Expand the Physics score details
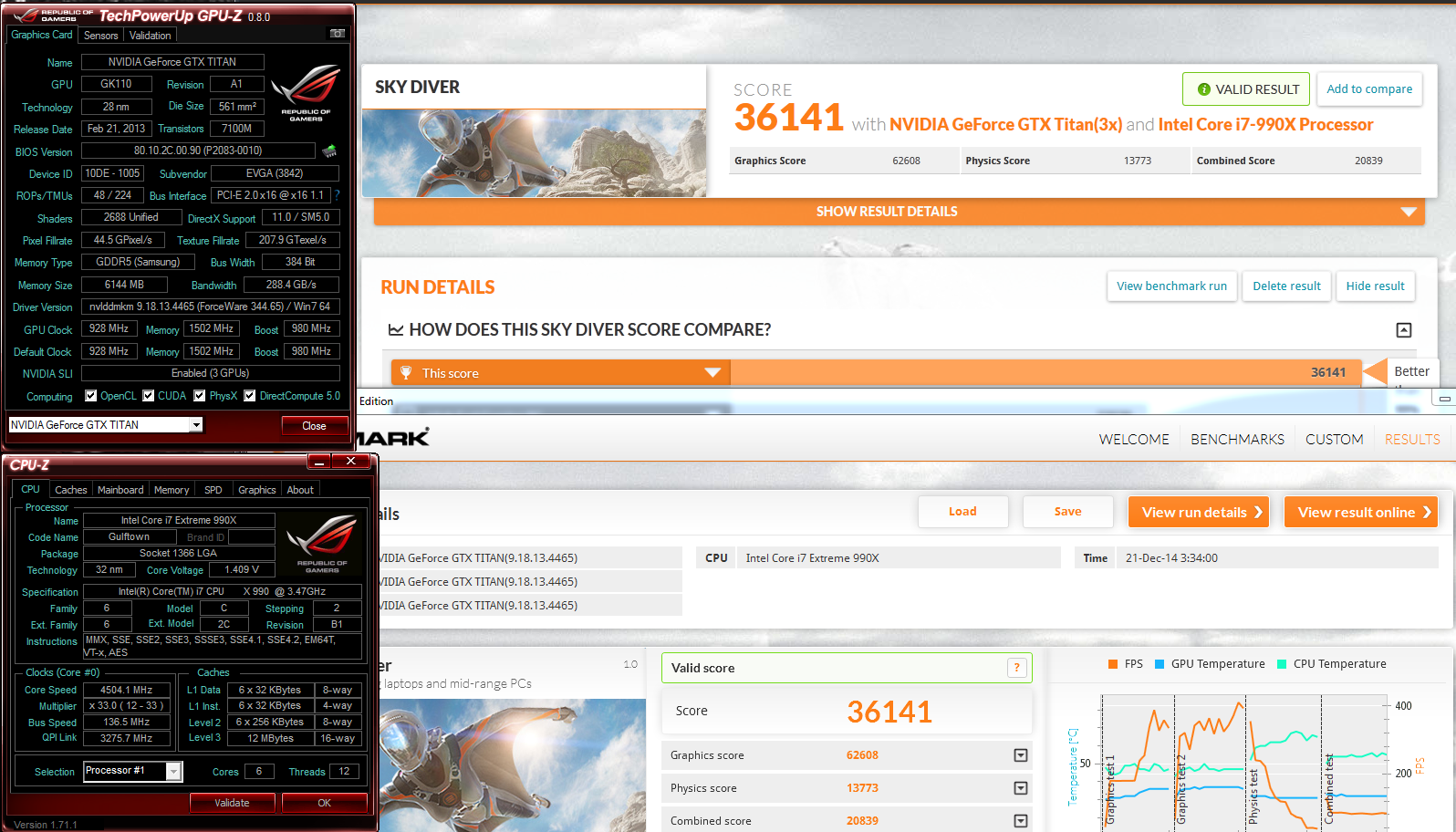 pyautogui.click(x=1021, y=788)
